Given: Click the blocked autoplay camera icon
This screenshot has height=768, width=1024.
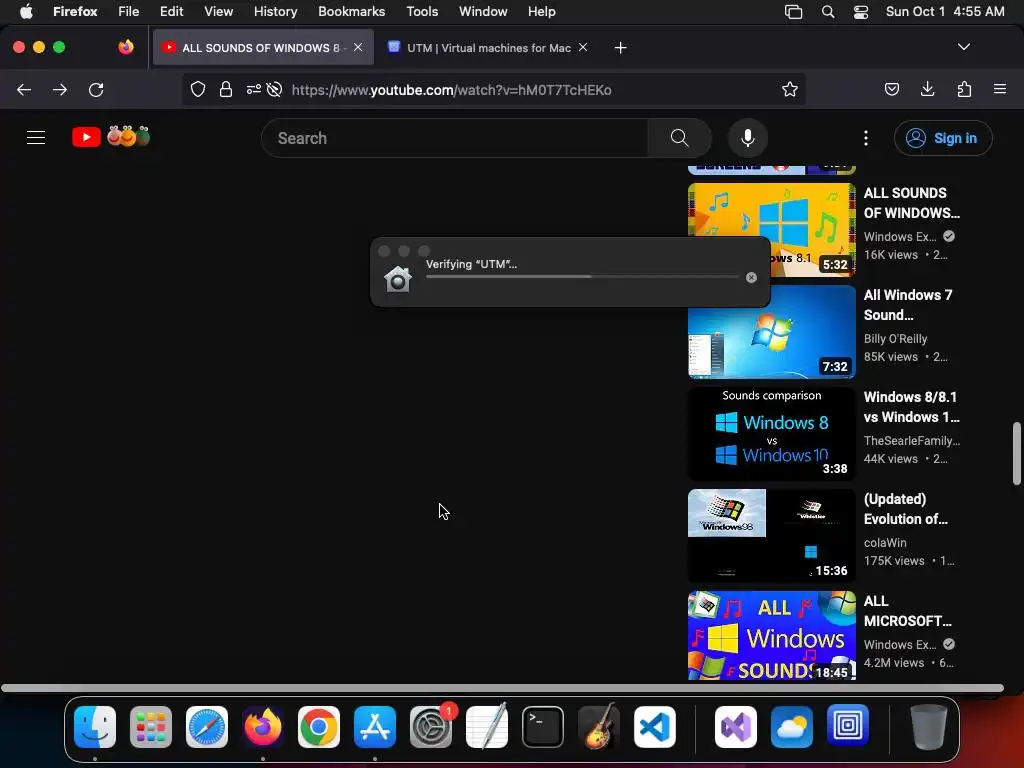Looking at the screenshot, I should click(x=274, y=89).
